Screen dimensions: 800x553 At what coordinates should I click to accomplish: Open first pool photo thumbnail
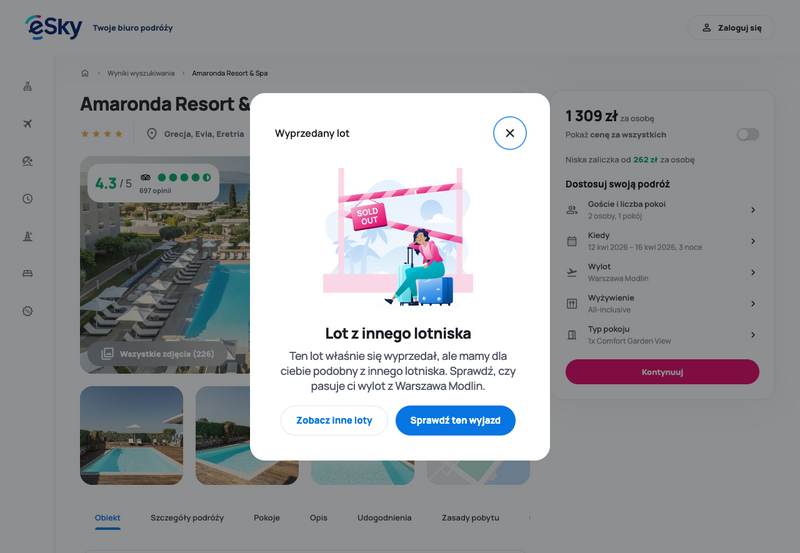132,435
